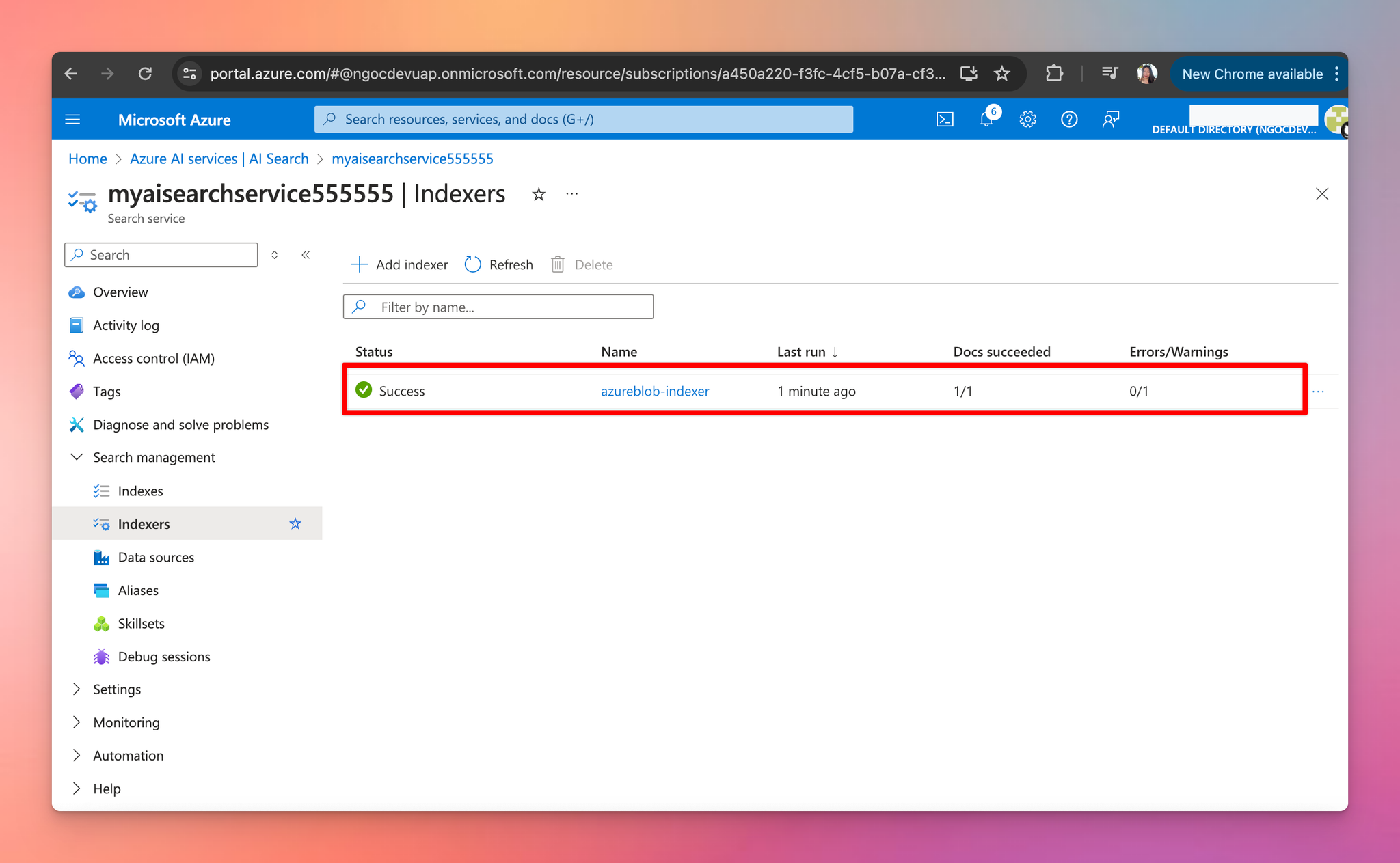Viewport: 1400px width, 863px height.
Task: Open more options ellipsis beside page title
Action: tap(572, 194)
